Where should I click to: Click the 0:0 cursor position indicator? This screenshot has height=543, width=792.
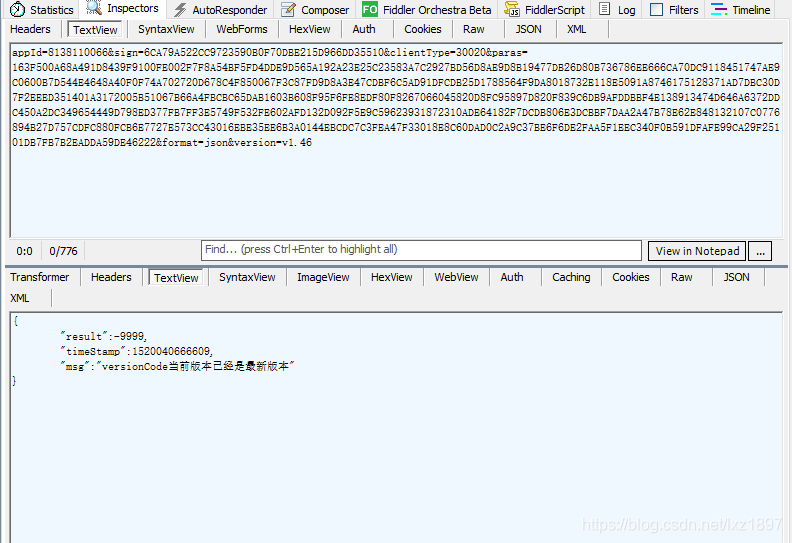[x=24, y=251]
